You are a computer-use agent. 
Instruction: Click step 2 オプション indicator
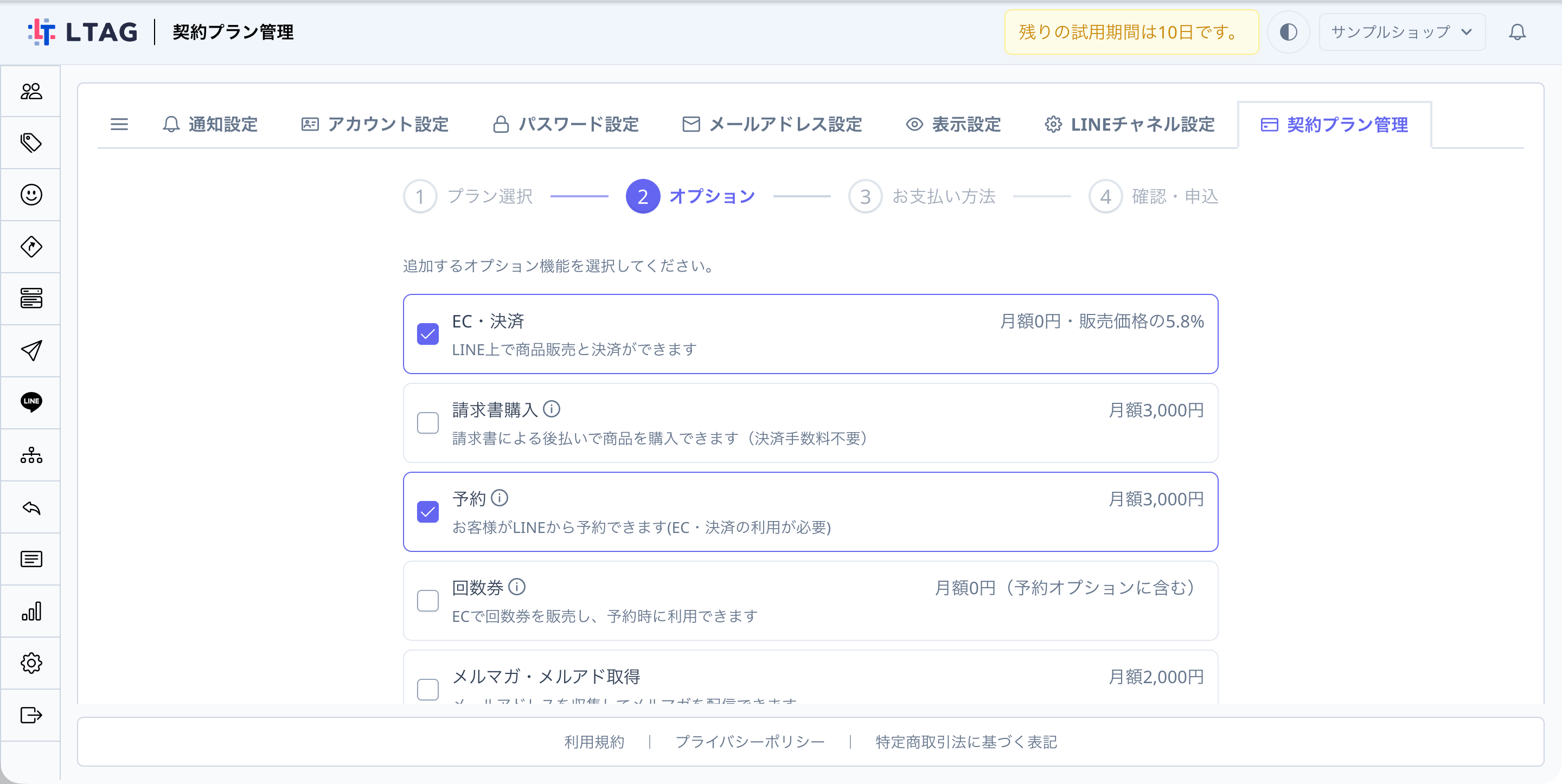tap(690, 196)
